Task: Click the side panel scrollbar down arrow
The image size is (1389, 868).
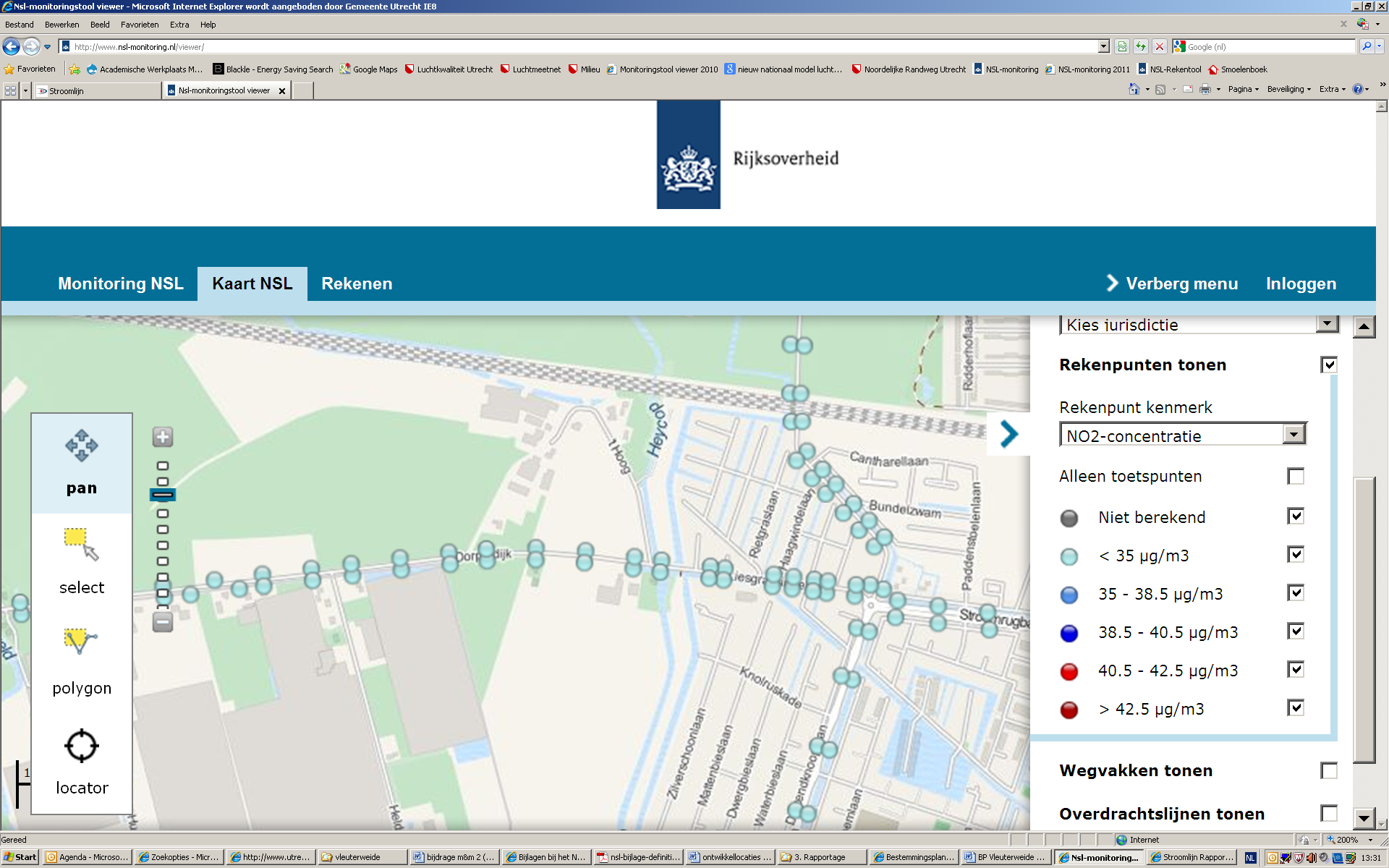Action: [x=1364, y=818]
